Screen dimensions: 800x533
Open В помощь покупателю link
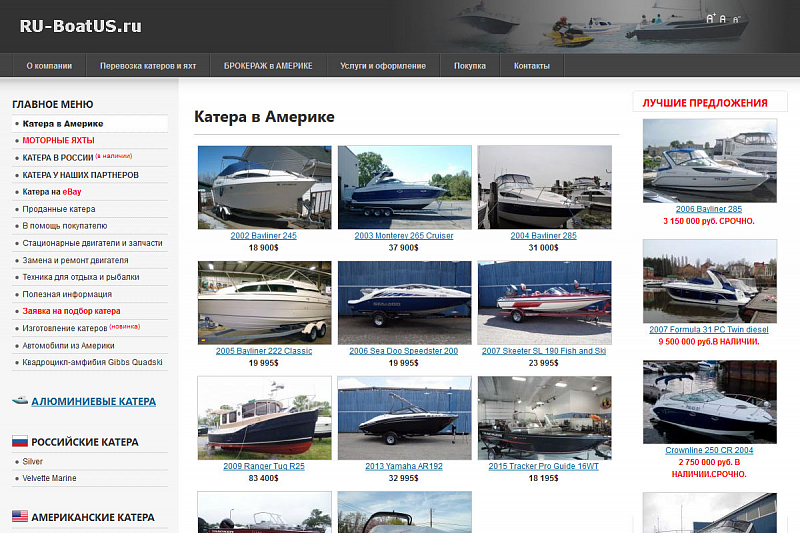pos(65,225)
